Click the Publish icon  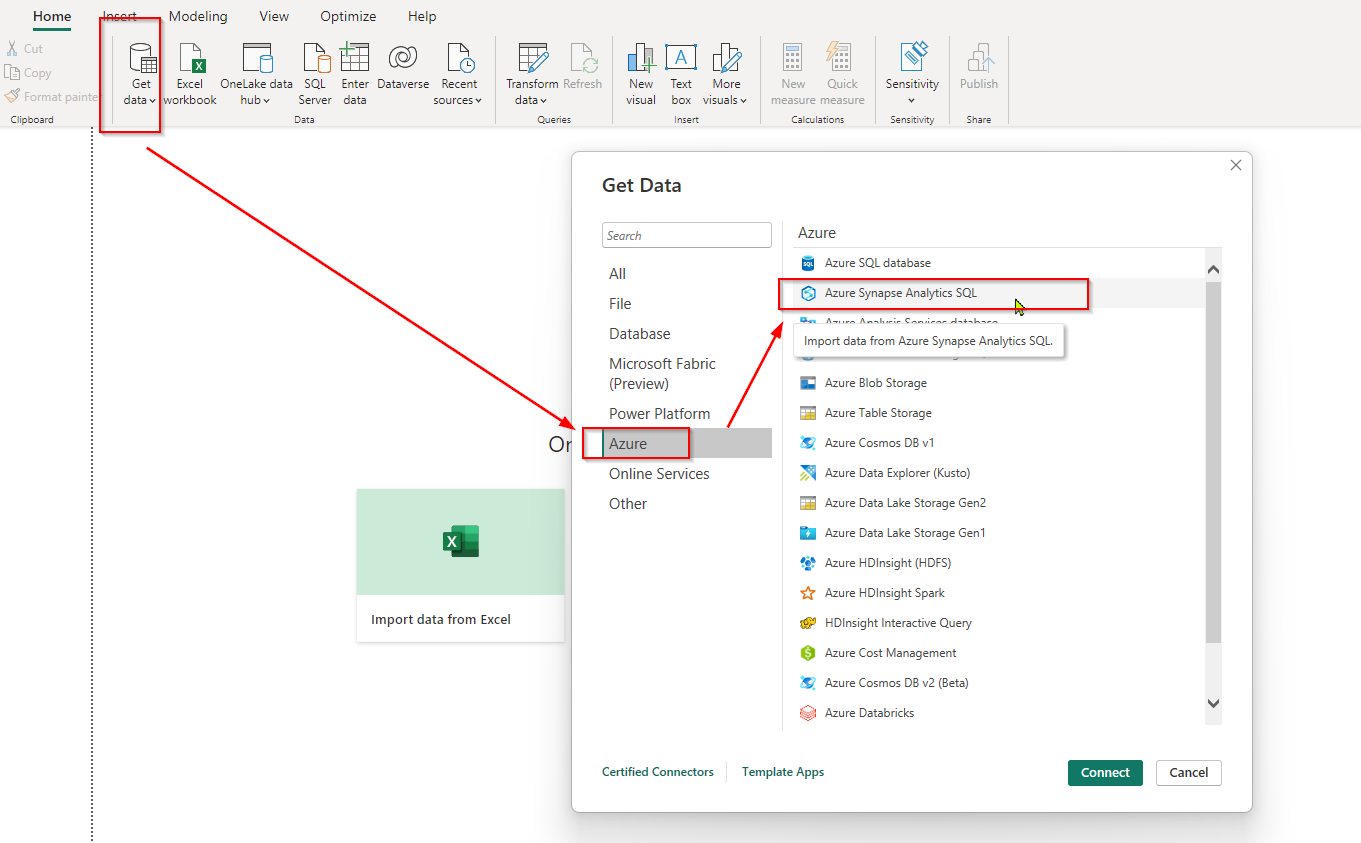click(x=979, y=68)
